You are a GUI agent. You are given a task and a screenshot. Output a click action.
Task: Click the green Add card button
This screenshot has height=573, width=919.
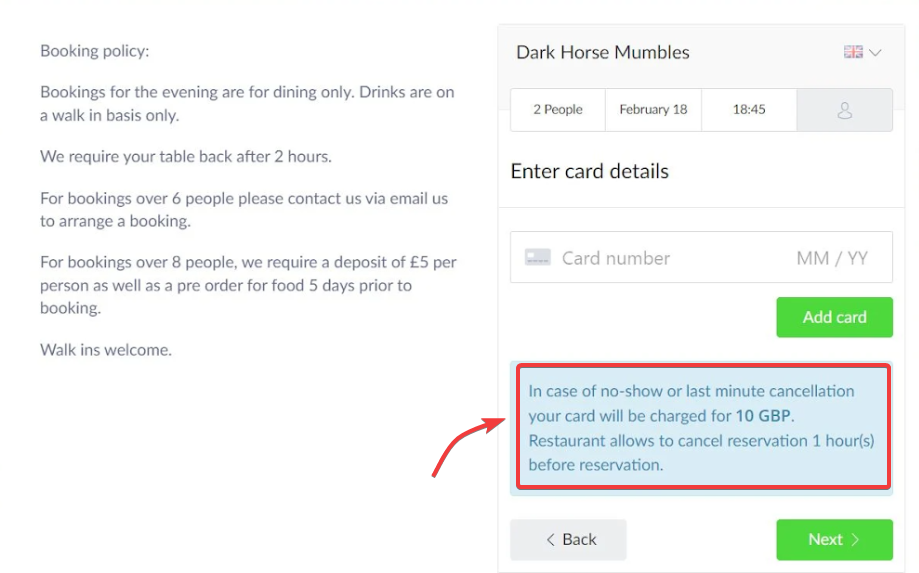click(x=835, y=317)
